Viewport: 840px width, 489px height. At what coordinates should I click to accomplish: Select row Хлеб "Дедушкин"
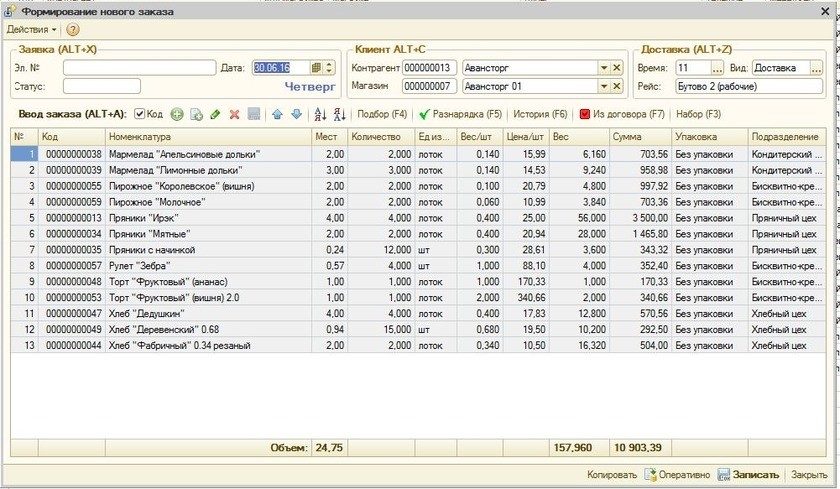(418, 314)
